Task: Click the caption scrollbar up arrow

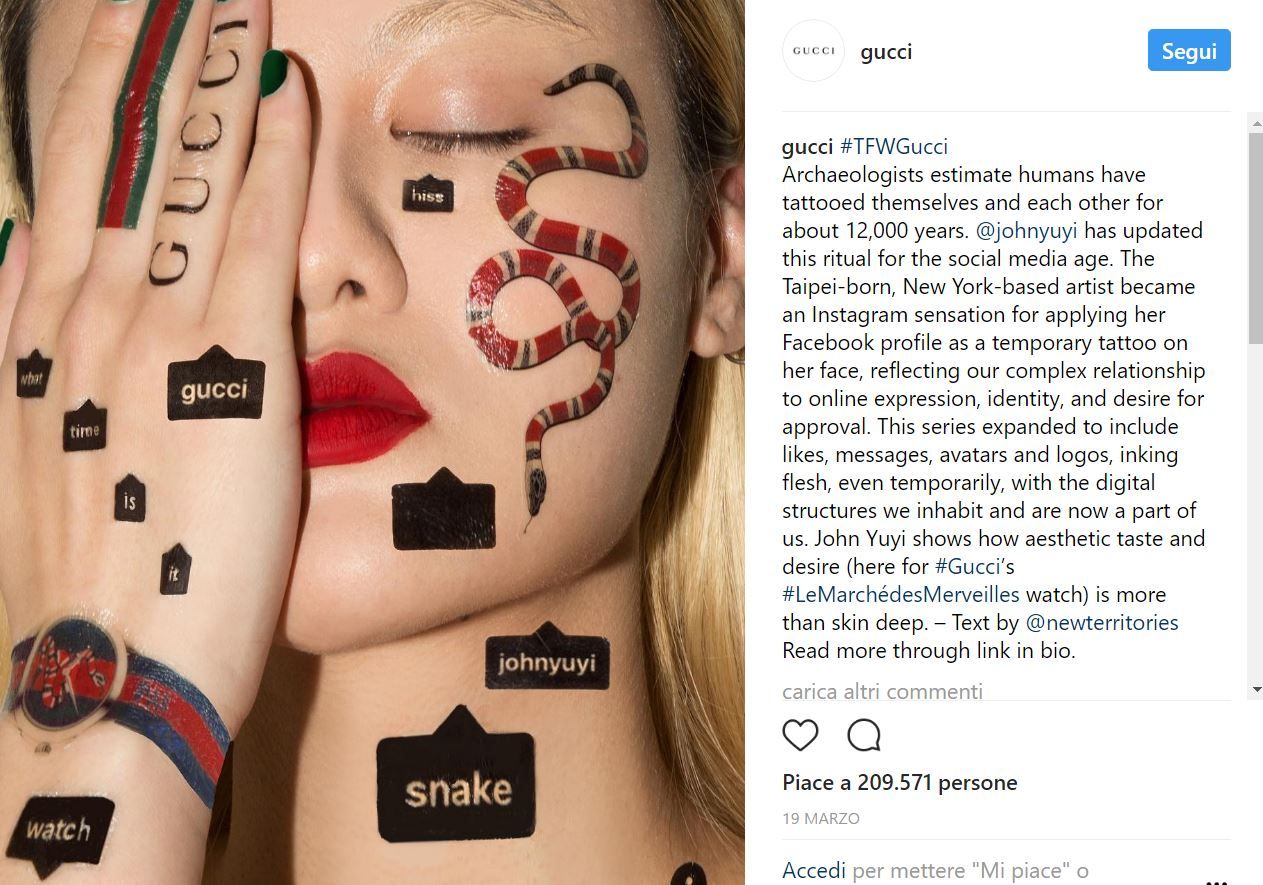Action: point(1255,121)
